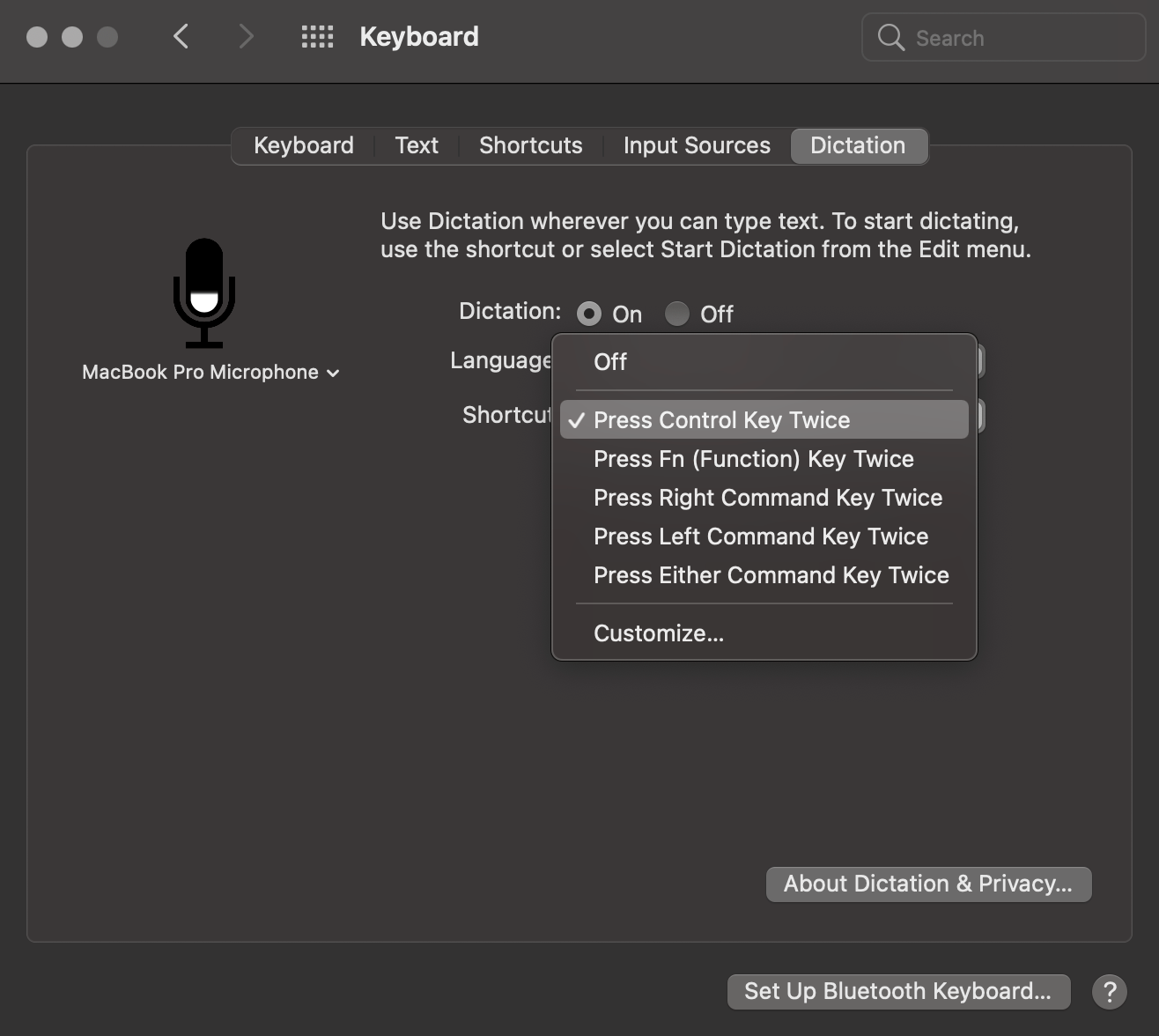This screenshot has width=1159, height=1036.
Task: Click the help question mark button
Action: tap(1109, 992)
